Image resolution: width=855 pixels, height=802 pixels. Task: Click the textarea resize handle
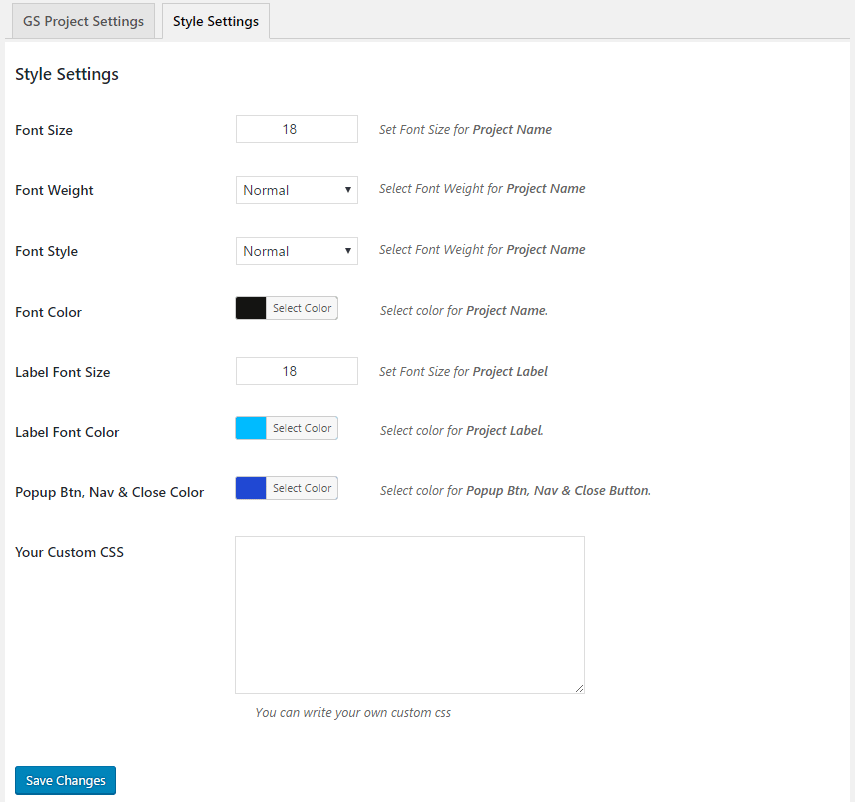tap(579, 687)
